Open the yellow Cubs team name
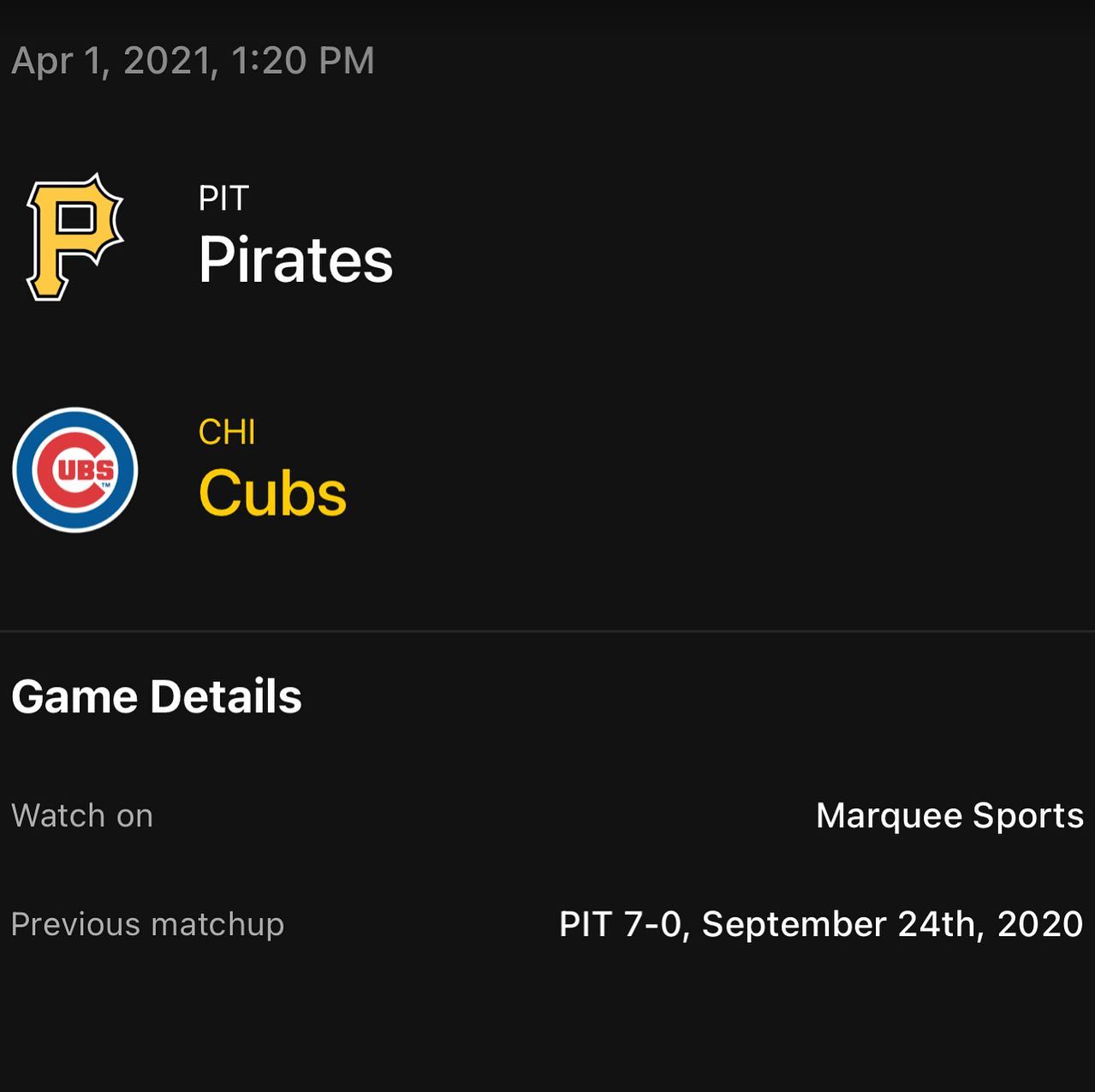Image resolution: width=1095 pixels, height=1092 pixels. pos(272,494)
